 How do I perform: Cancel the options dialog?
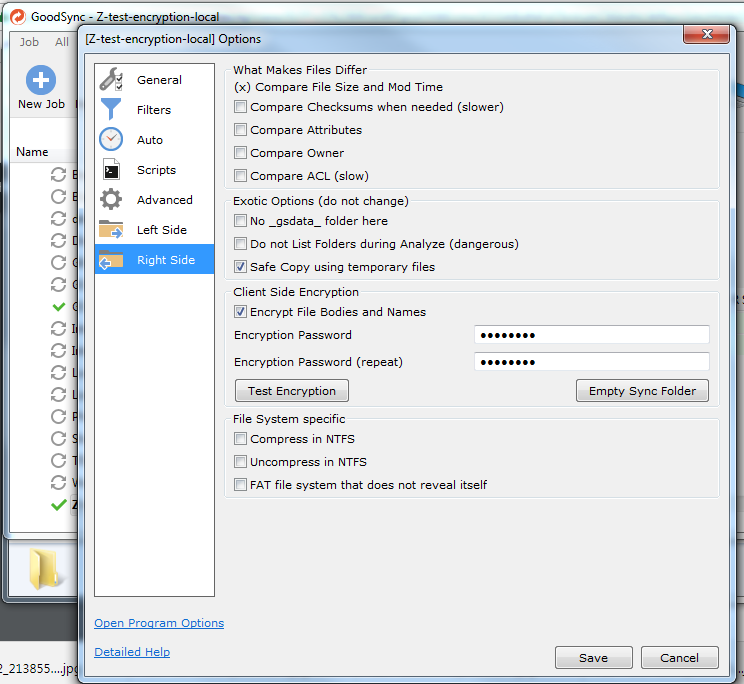[x=679, y=657]
